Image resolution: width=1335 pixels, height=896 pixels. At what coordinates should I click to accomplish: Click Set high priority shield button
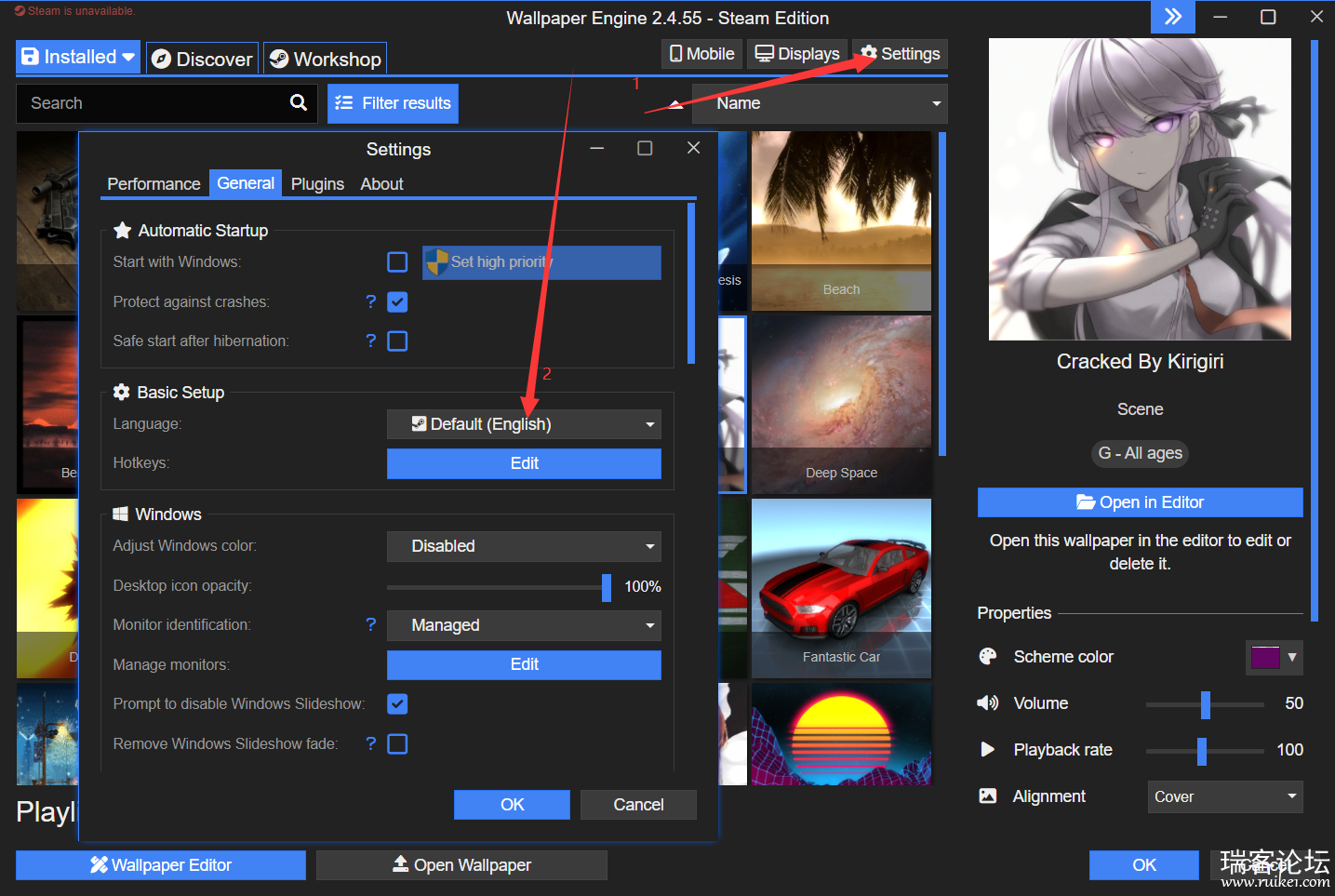[541, 262]
